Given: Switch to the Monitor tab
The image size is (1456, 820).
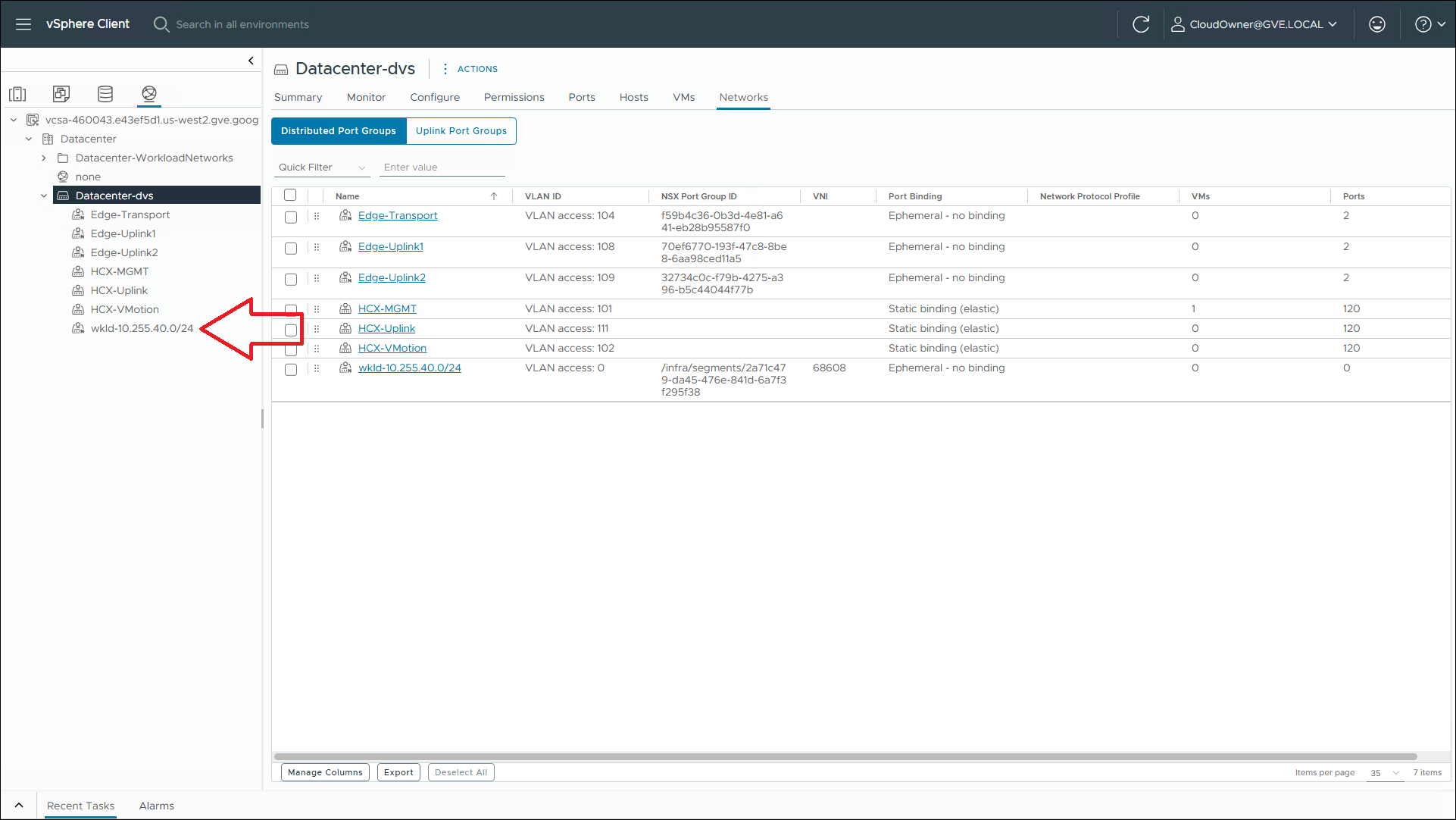Looking at the screenshot, I should click(366, 97).
